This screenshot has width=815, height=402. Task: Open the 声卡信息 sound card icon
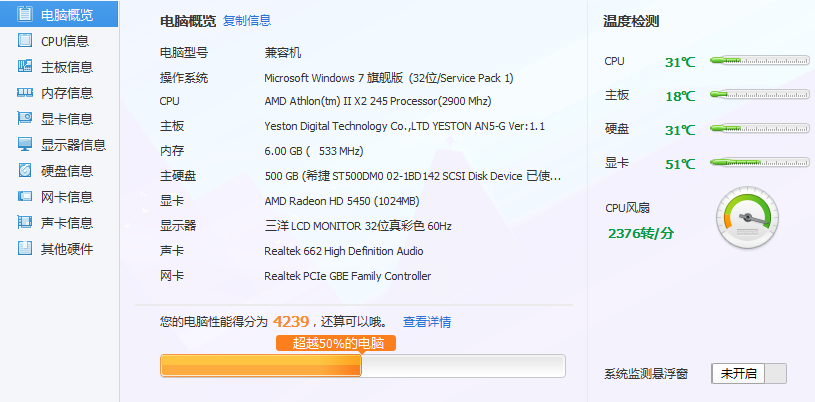coord(24,223)
